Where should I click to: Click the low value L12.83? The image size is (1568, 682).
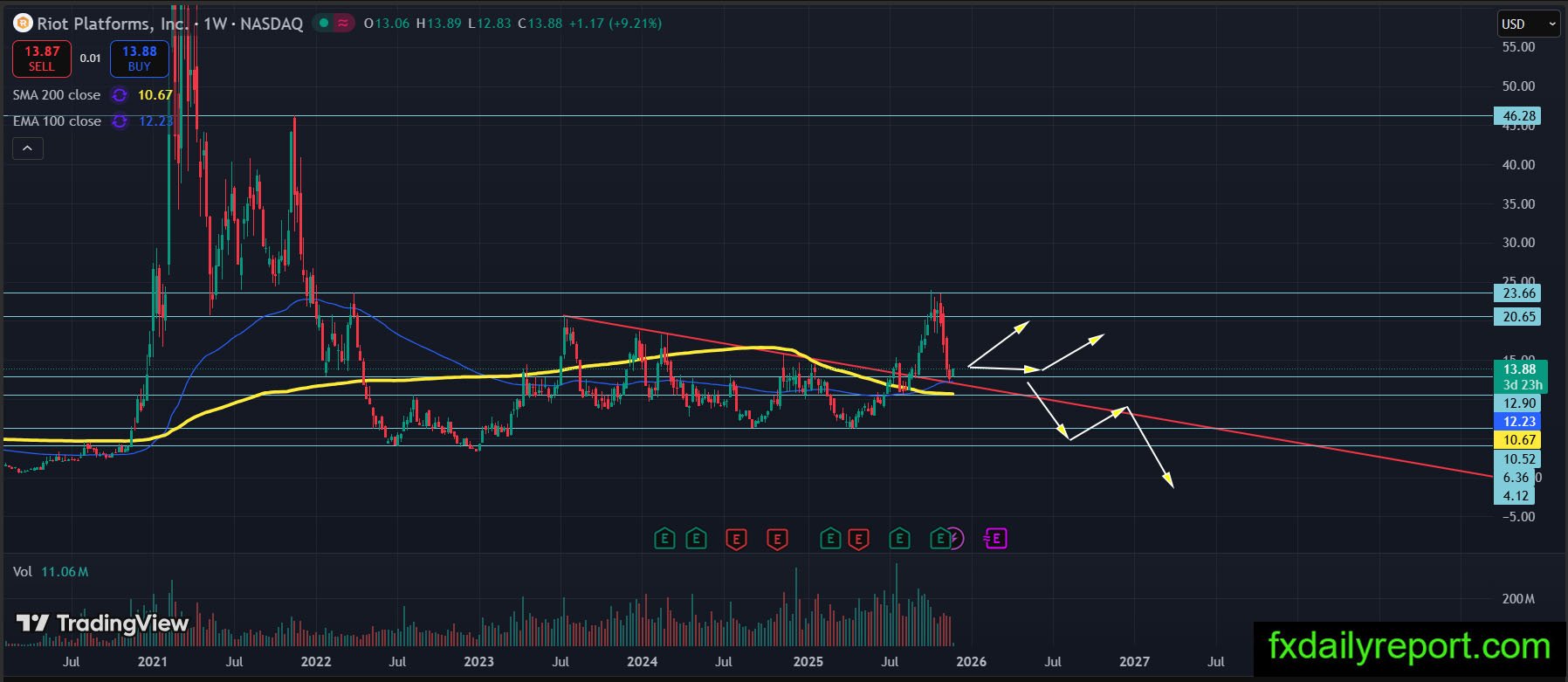[490, 24]
